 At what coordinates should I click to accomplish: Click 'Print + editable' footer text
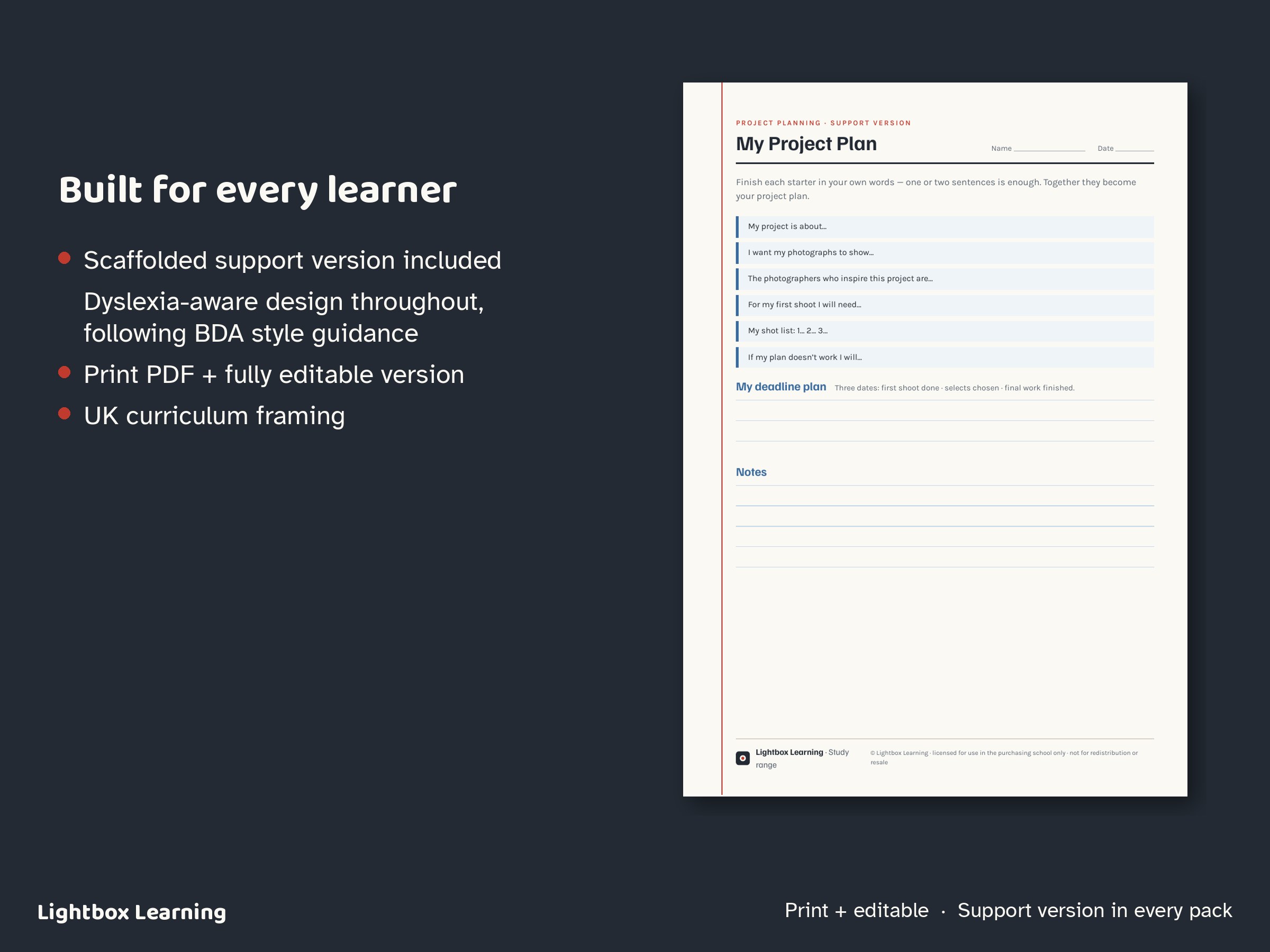[856, 911]
